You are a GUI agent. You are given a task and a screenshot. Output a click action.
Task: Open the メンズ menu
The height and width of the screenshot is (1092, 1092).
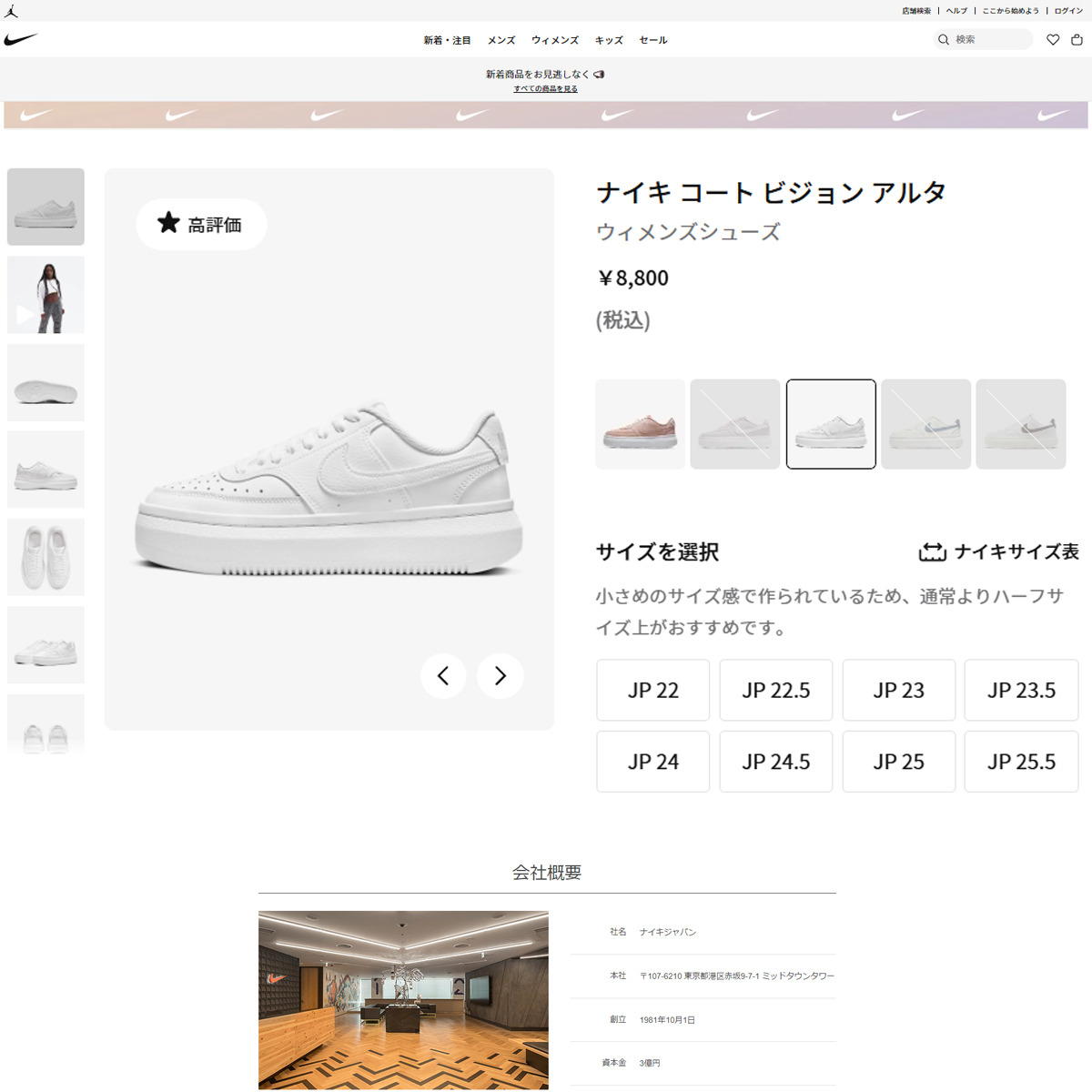point(501,40)
